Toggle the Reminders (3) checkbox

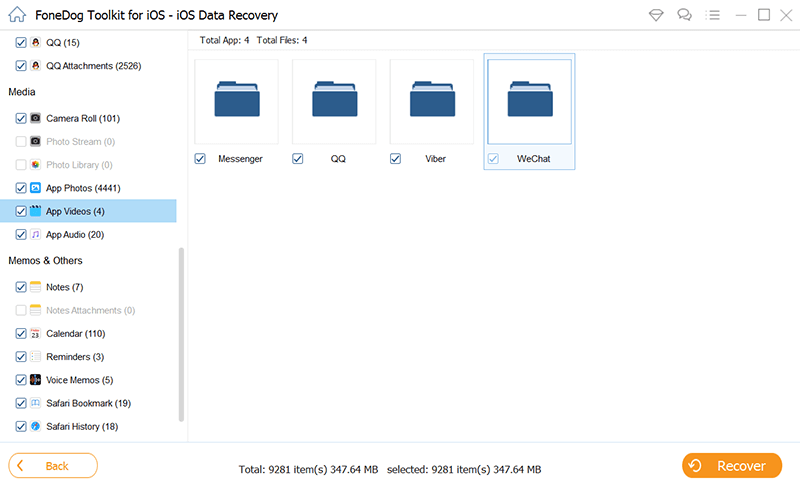coord(20,356)
